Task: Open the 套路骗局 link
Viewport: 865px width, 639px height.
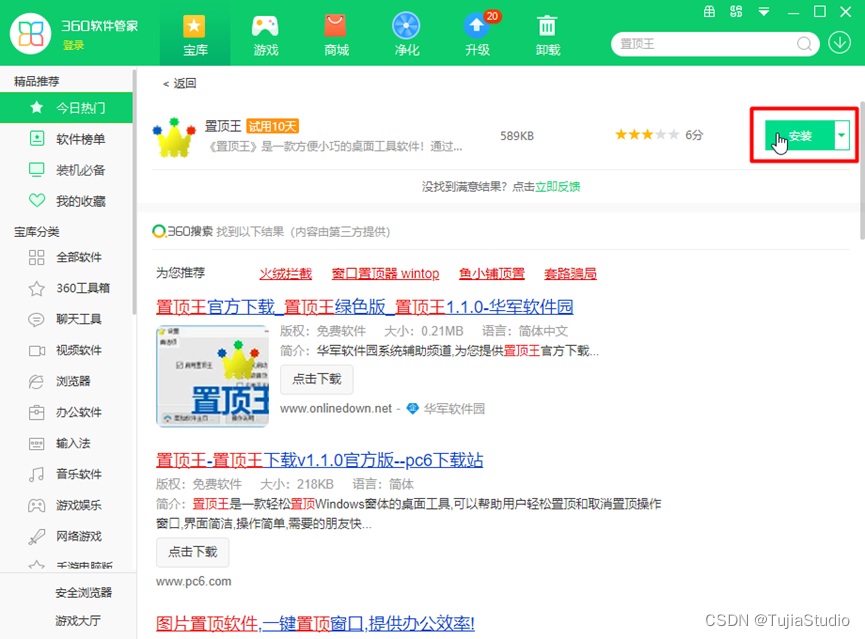Action: click(570, 274)
